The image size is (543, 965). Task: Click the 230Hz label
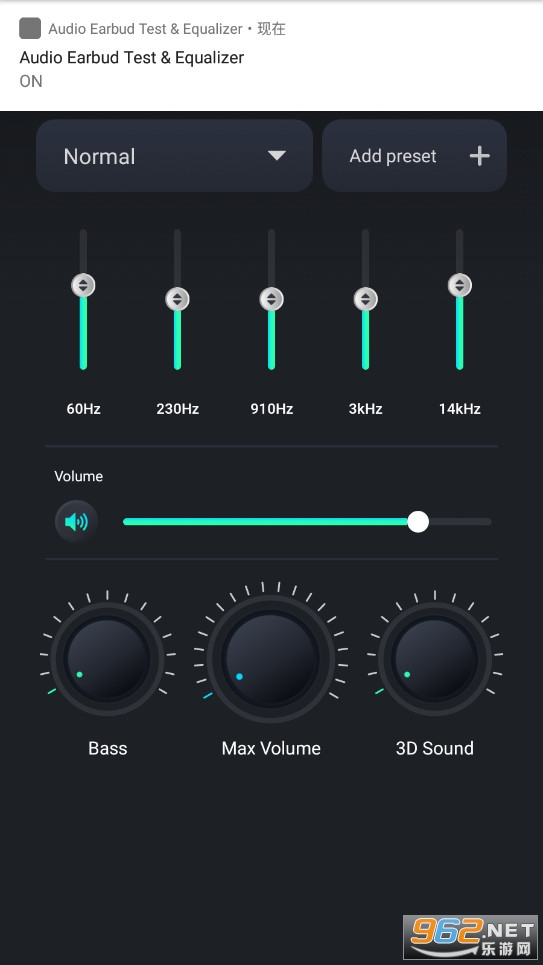tap(177, 409)
